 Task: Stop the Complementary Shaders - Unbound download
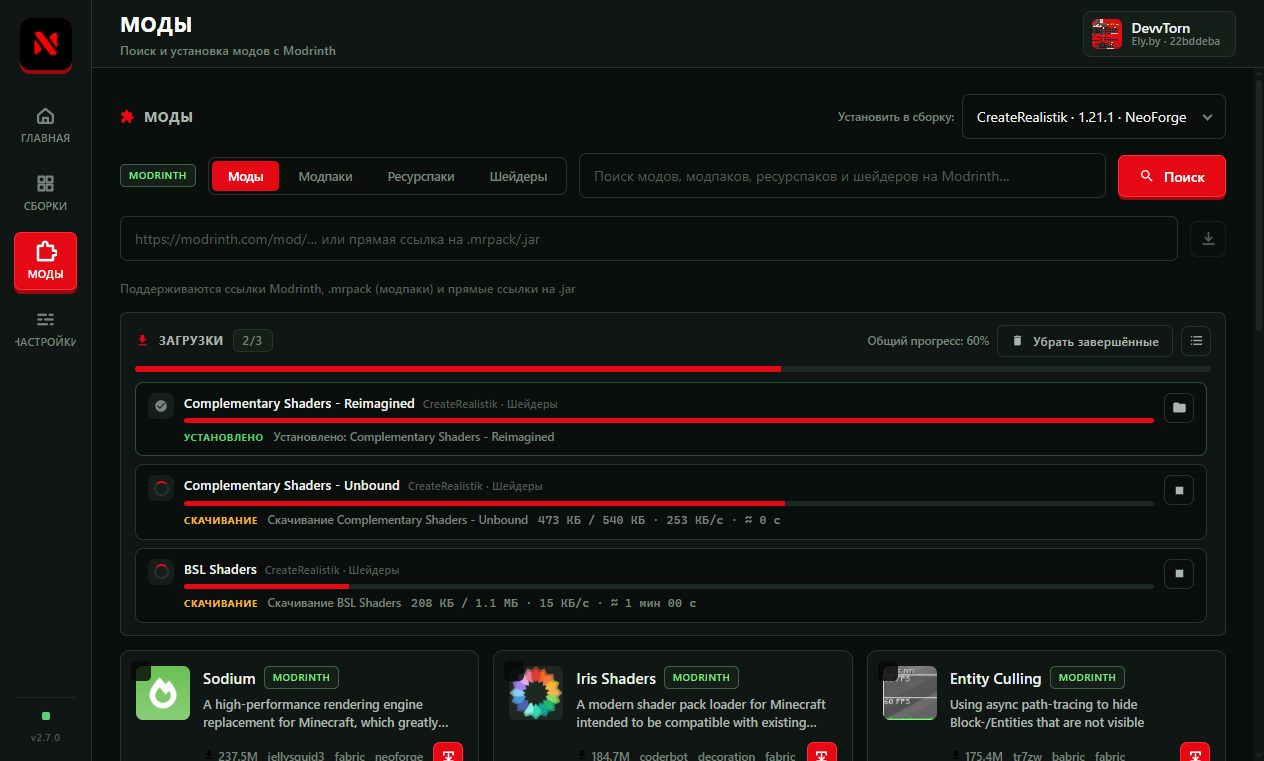tap(1179, 491)
